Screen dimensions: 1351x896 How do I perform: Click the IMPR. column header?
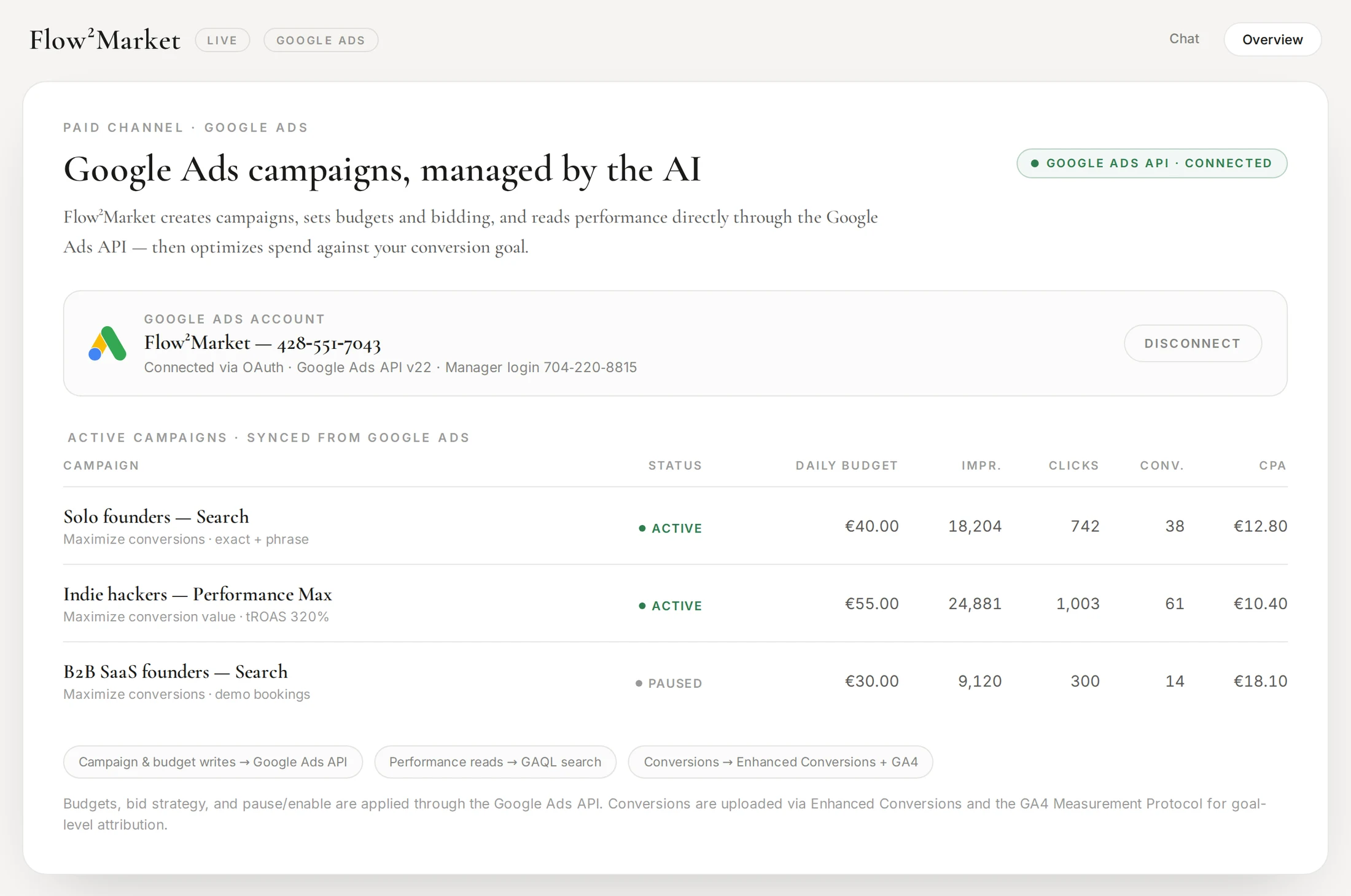click(x=981, y=466)
